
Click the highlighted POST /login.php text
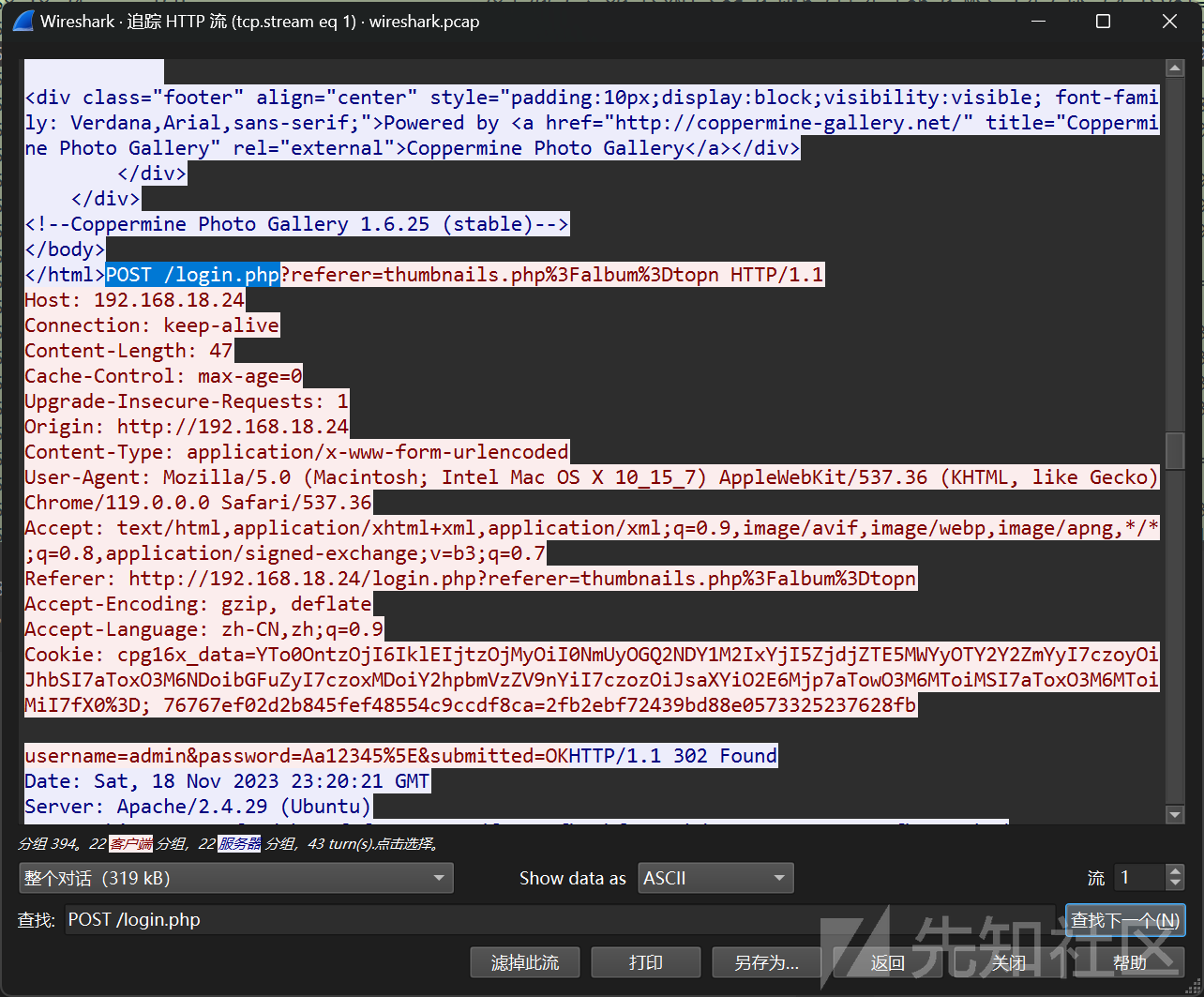pos(192,275)
